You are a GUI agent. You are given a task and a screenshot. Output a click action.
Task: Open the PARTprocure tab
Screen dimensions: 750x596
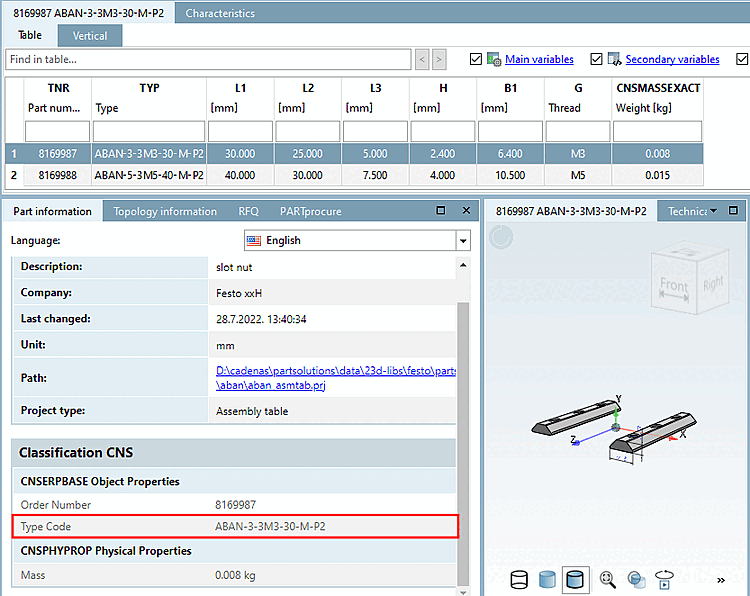tap(310, 211)
